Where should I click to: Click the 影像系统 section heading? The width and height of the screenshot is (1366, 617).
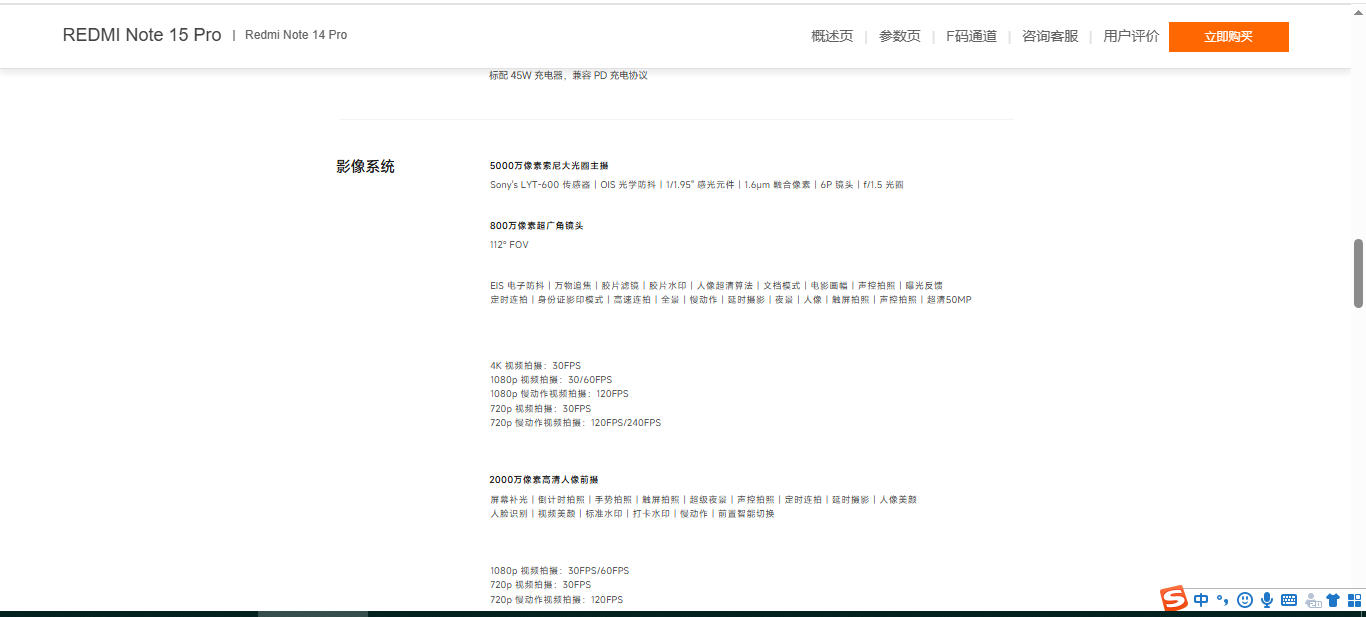pyautogui.click(x=365, y=167)
